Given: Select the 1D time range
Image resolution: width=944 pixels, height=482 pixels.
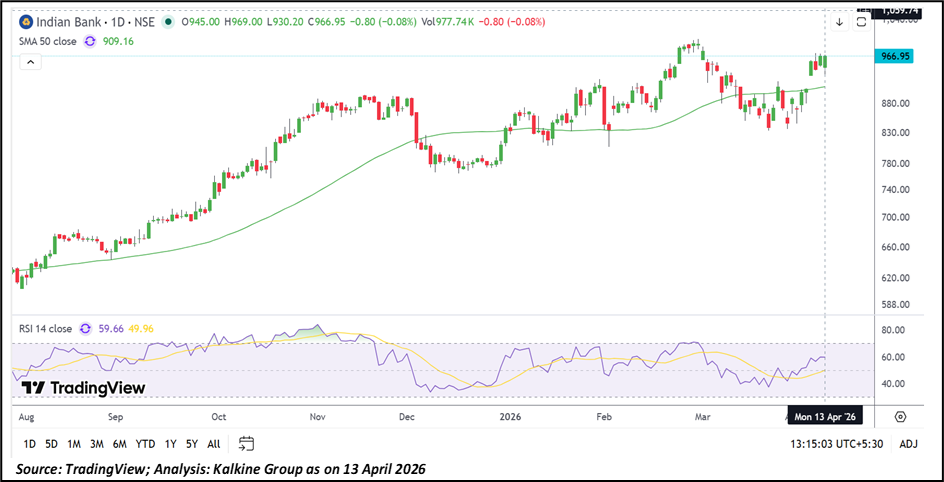Looking at the screenshot, I should pos(29,443).
